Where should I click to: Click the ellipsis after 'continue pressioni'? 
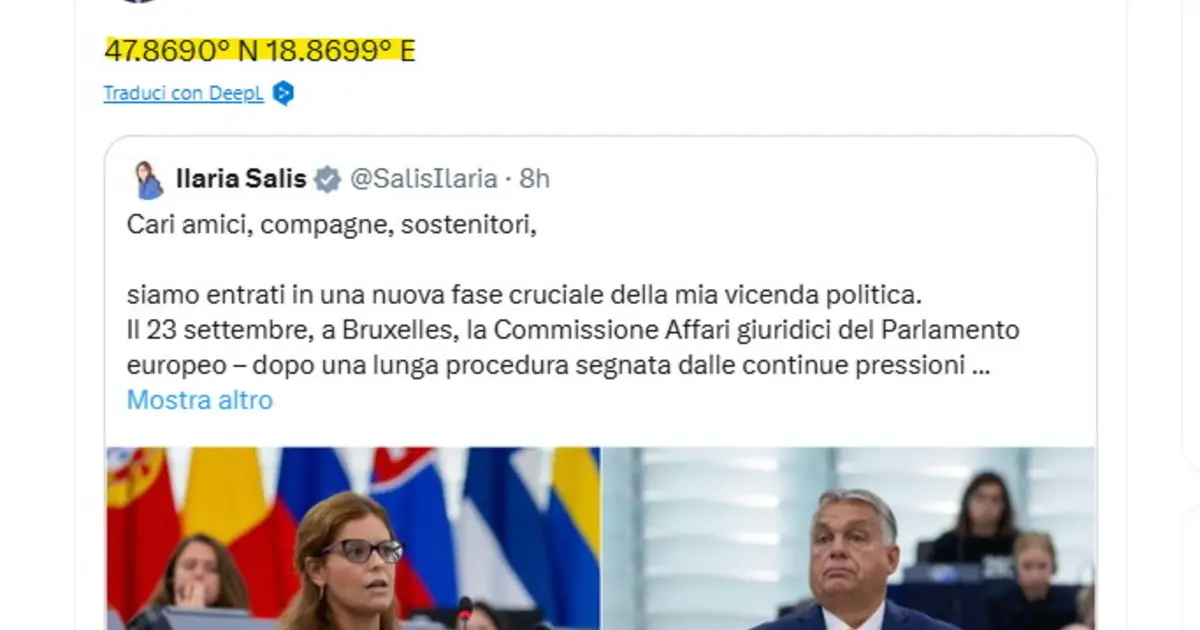click(x=981, y=367)
